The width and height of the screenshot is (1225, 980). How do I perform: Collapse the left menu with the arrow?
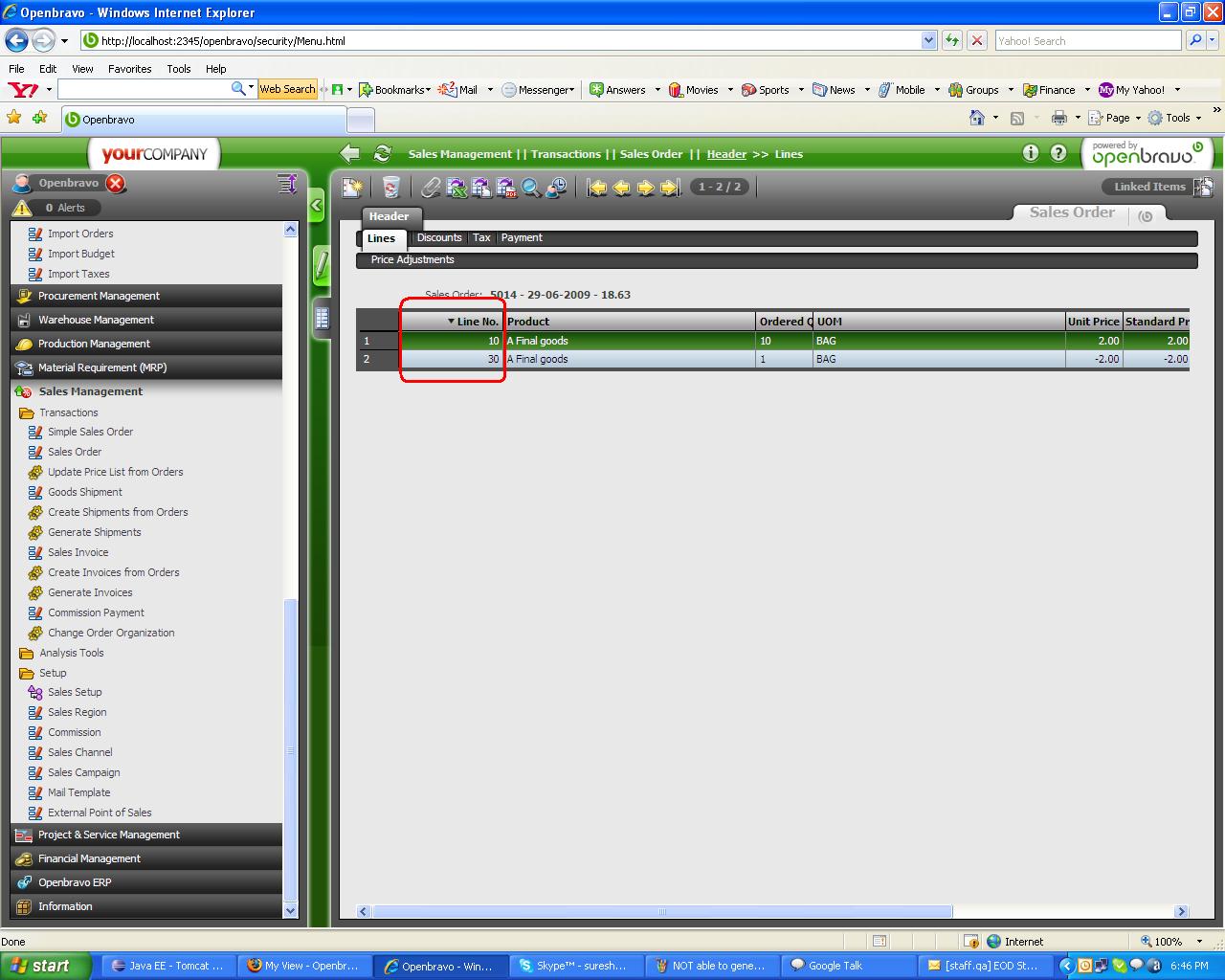pyautogui.click(x=318, y=205)
